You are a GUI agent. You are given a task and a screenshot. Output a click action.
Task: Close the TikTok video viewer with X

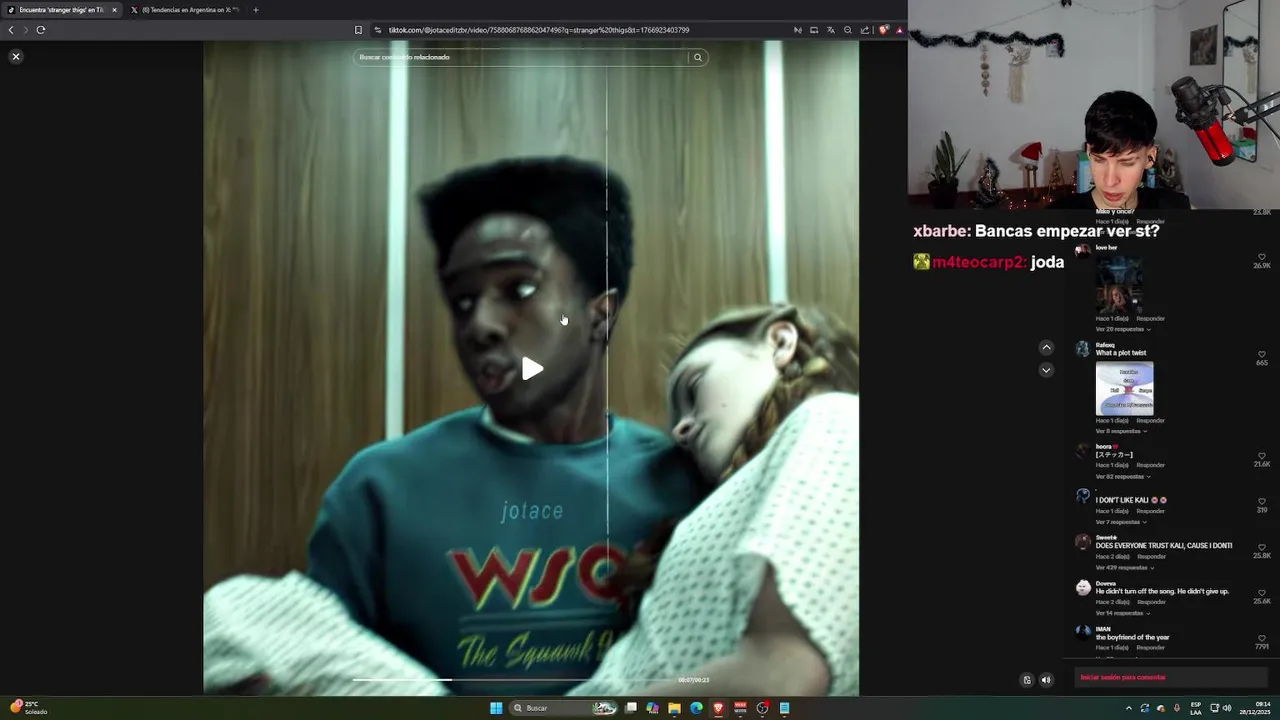(16, 57)
